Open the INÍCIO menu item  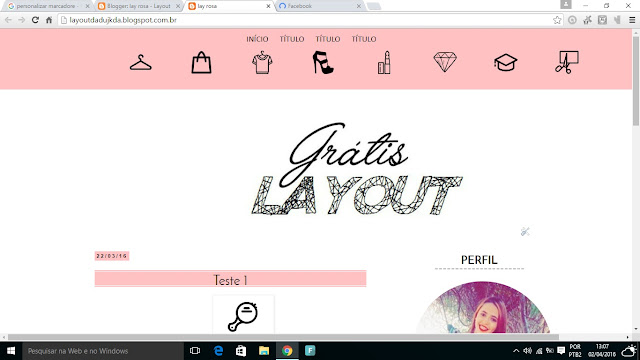(x=257, y=39)
